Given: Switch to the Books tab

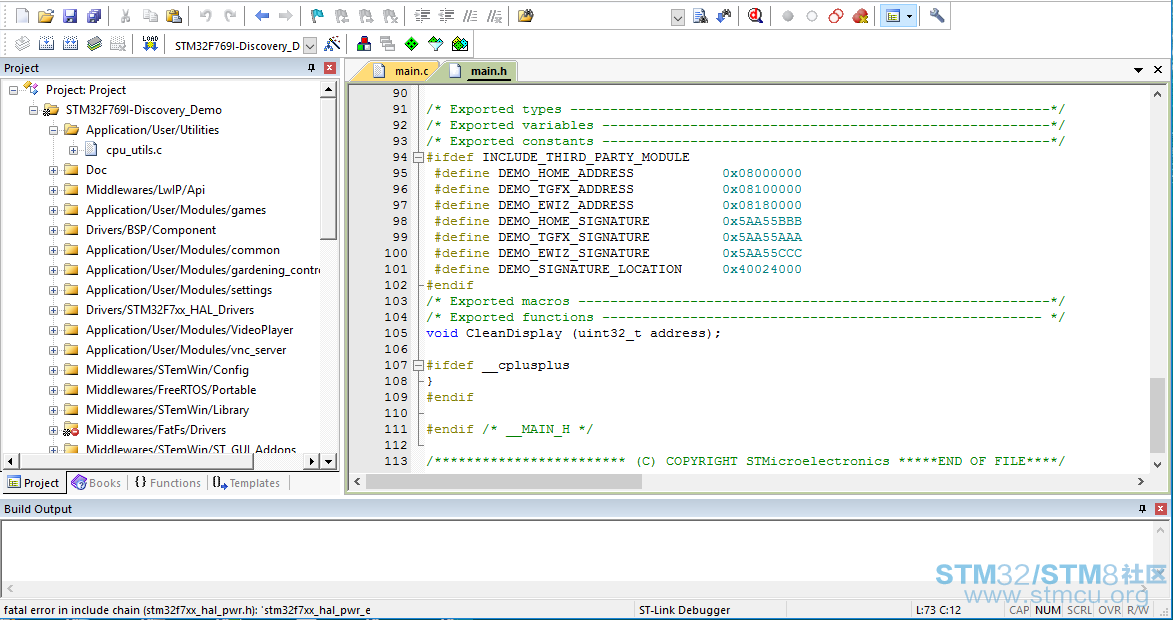Looking at the screenshot, I should pyautogui.click(x=97, y=483).
